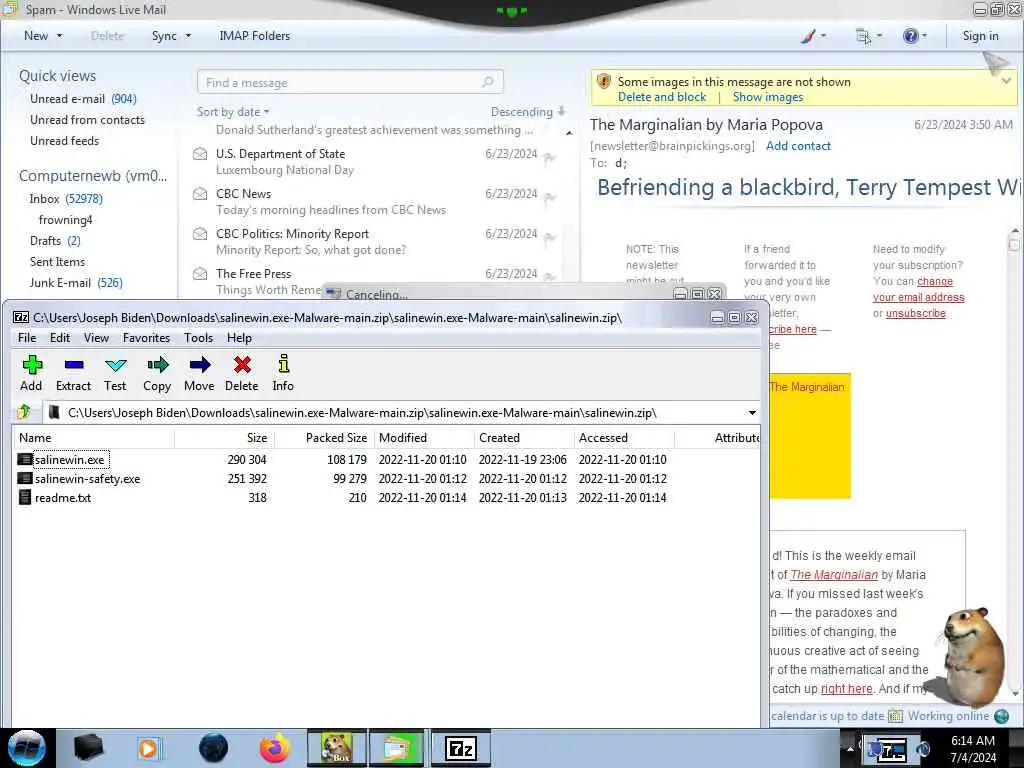Click the Show images link
Screen dimensions: 1024x768
pos(767,97)
